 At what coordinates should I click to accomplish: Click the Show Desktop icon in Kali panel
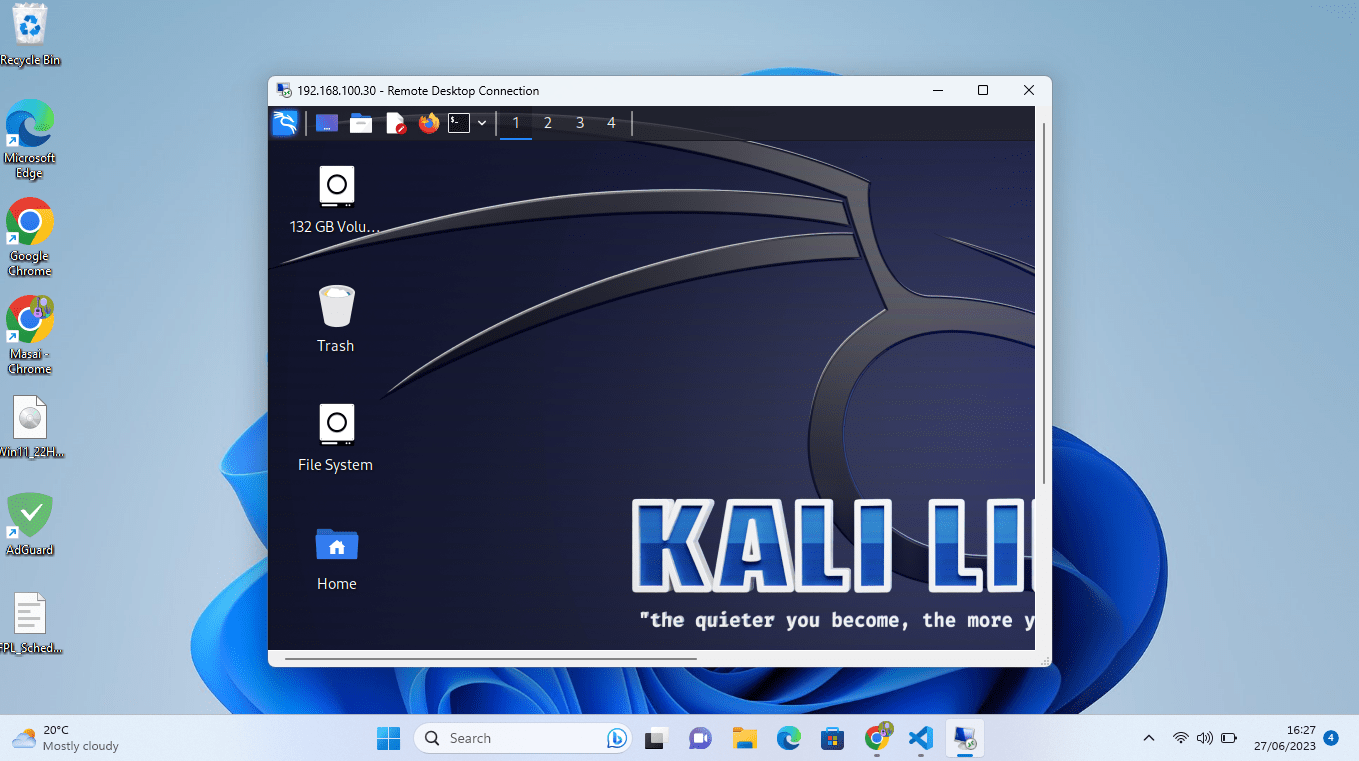click(x=326, y=123)
